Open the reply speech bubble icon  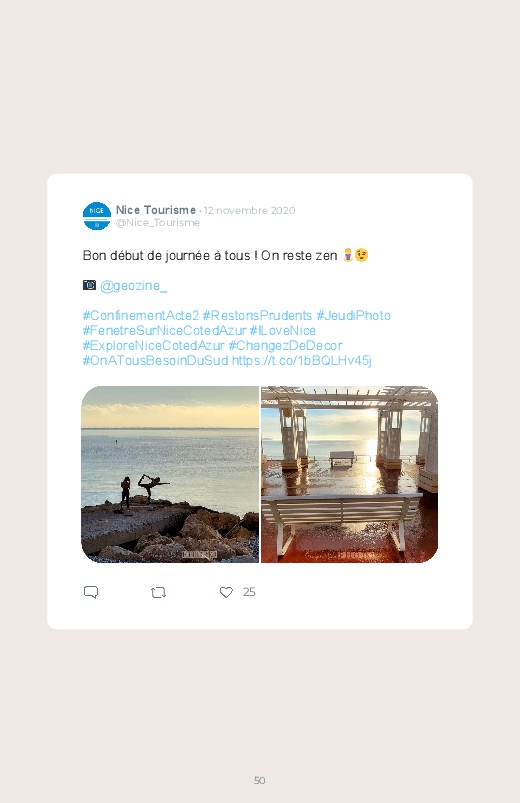point(91,593)
